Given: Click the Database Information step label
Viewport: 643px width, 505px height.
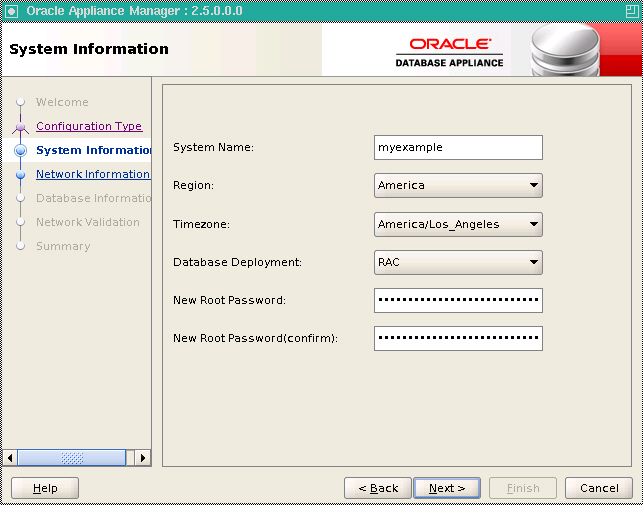Looking at the screenshot, I should click(x=93, y=198).
